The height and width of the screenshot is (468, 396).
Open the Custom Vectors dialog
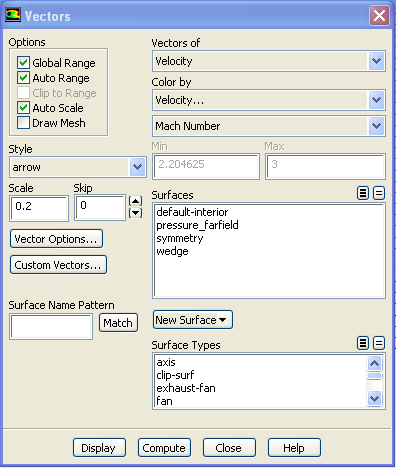pos(58,265)
